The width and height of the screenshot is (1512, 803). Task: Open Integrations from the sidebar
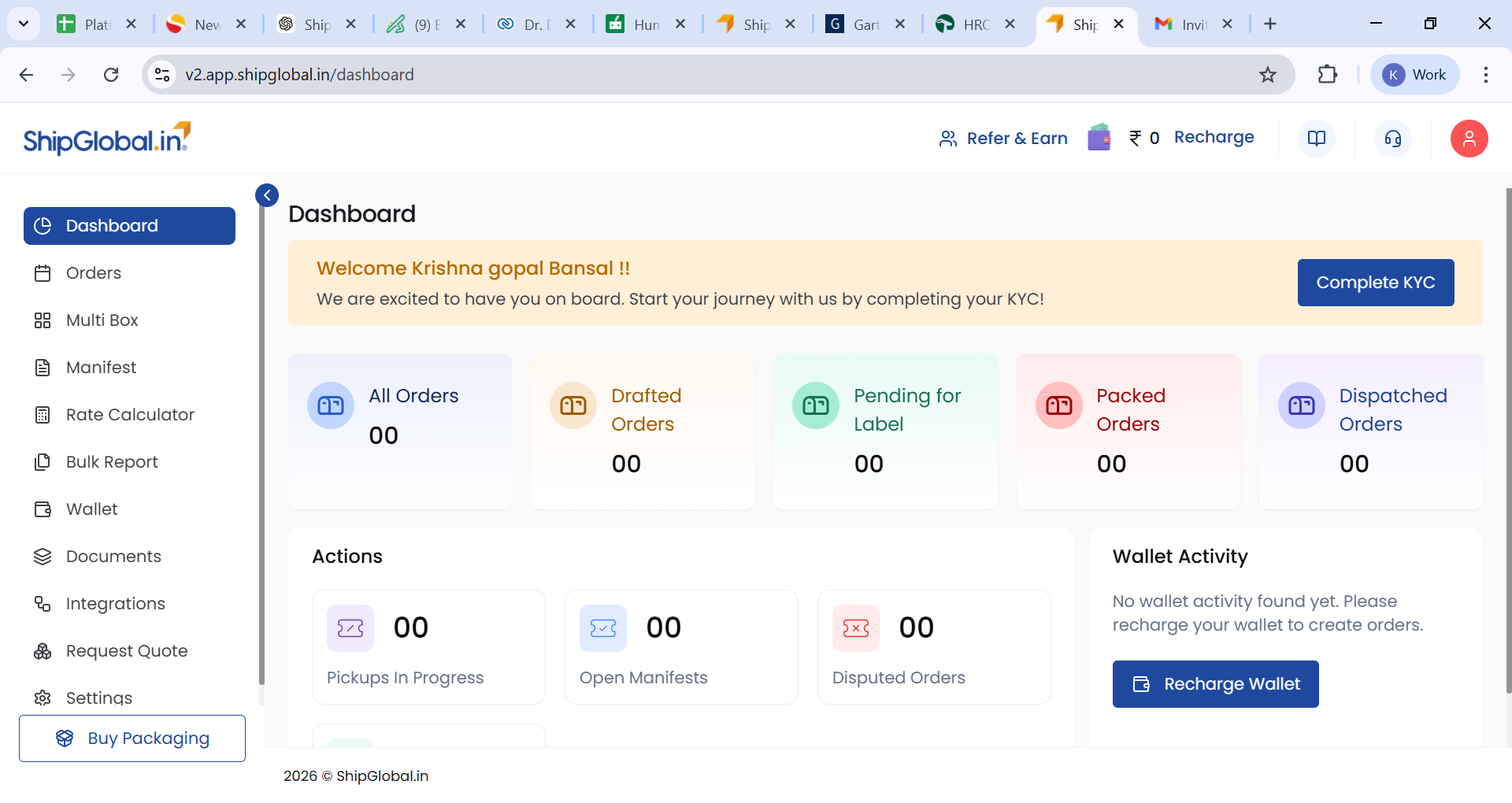[x=115, y=604]
